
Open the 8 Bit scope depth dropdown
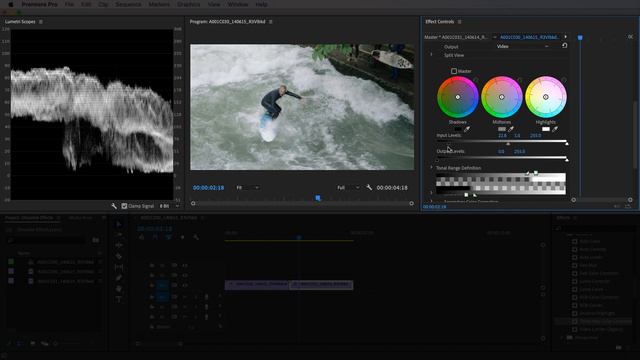point(169,206)
